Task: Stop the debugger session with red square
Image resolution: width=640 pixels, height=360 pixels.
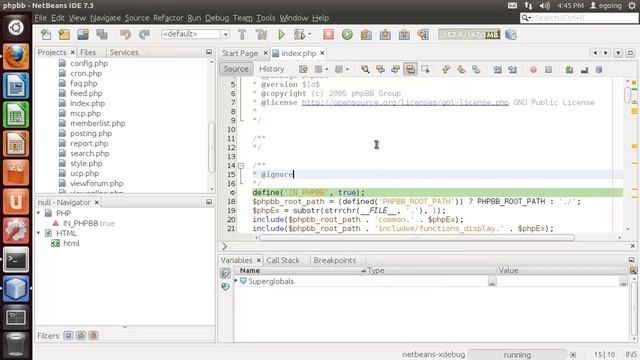Action: tap(328, 34)
